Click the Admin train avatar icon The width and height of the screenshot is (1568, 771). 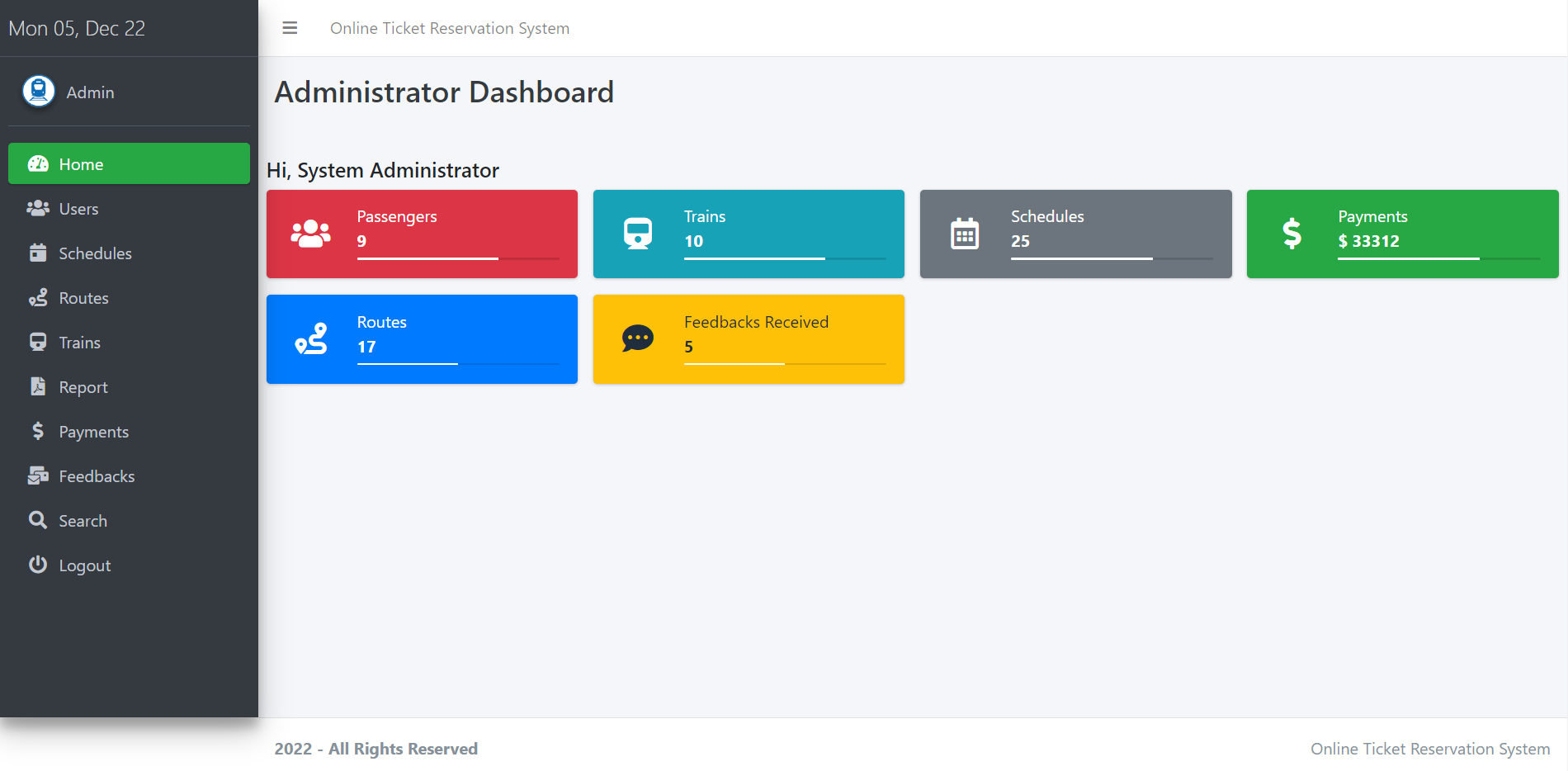[x=39, y=92]
